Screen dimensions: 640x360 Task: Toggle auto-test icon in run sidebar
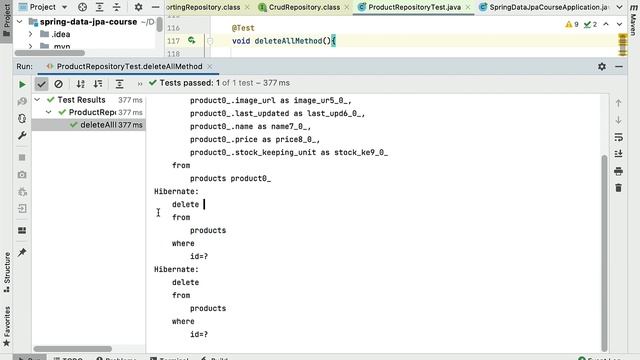[22, 118]
